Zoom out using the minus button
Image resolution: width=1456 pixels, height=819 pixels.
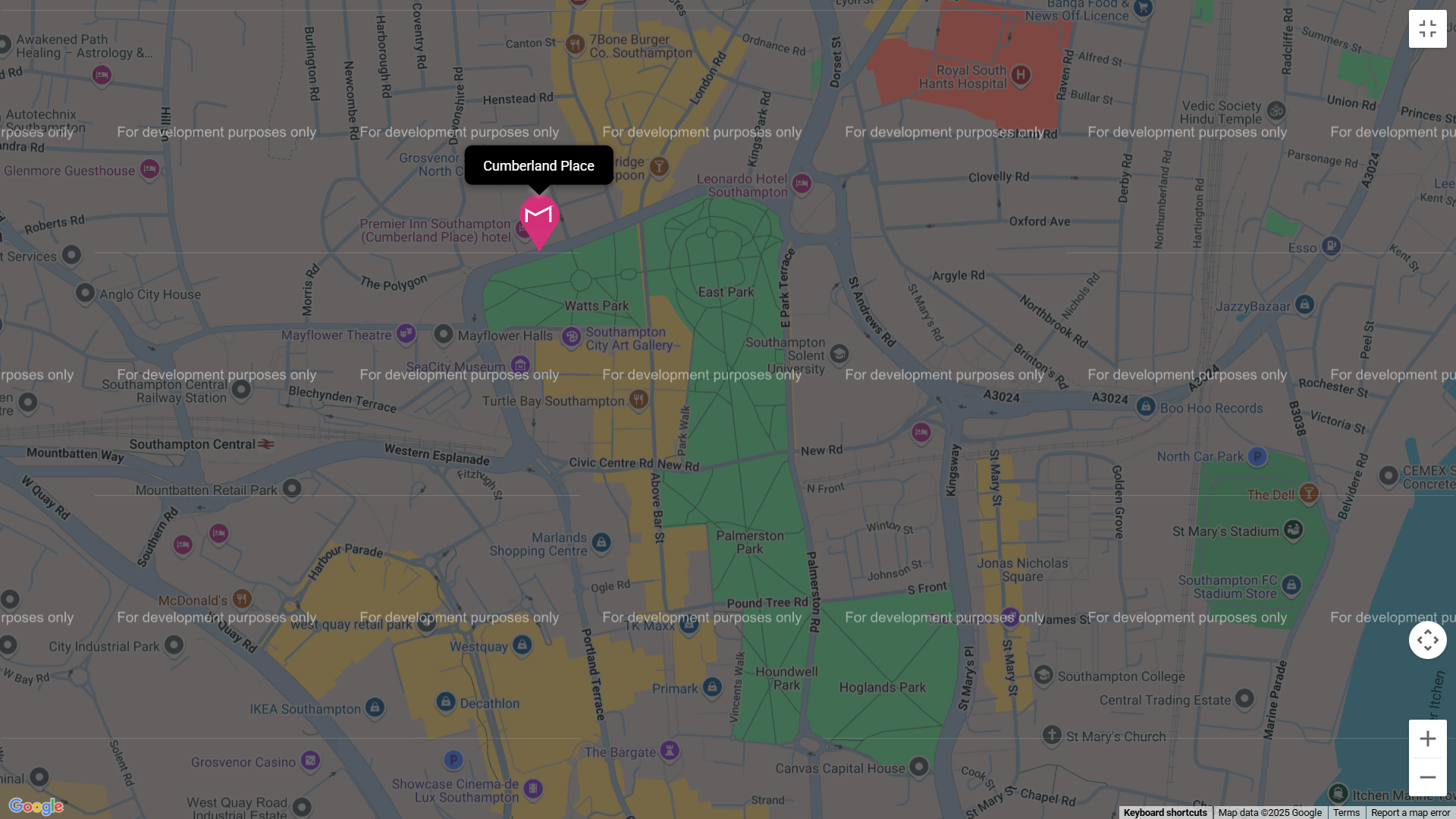point(1427,777)
